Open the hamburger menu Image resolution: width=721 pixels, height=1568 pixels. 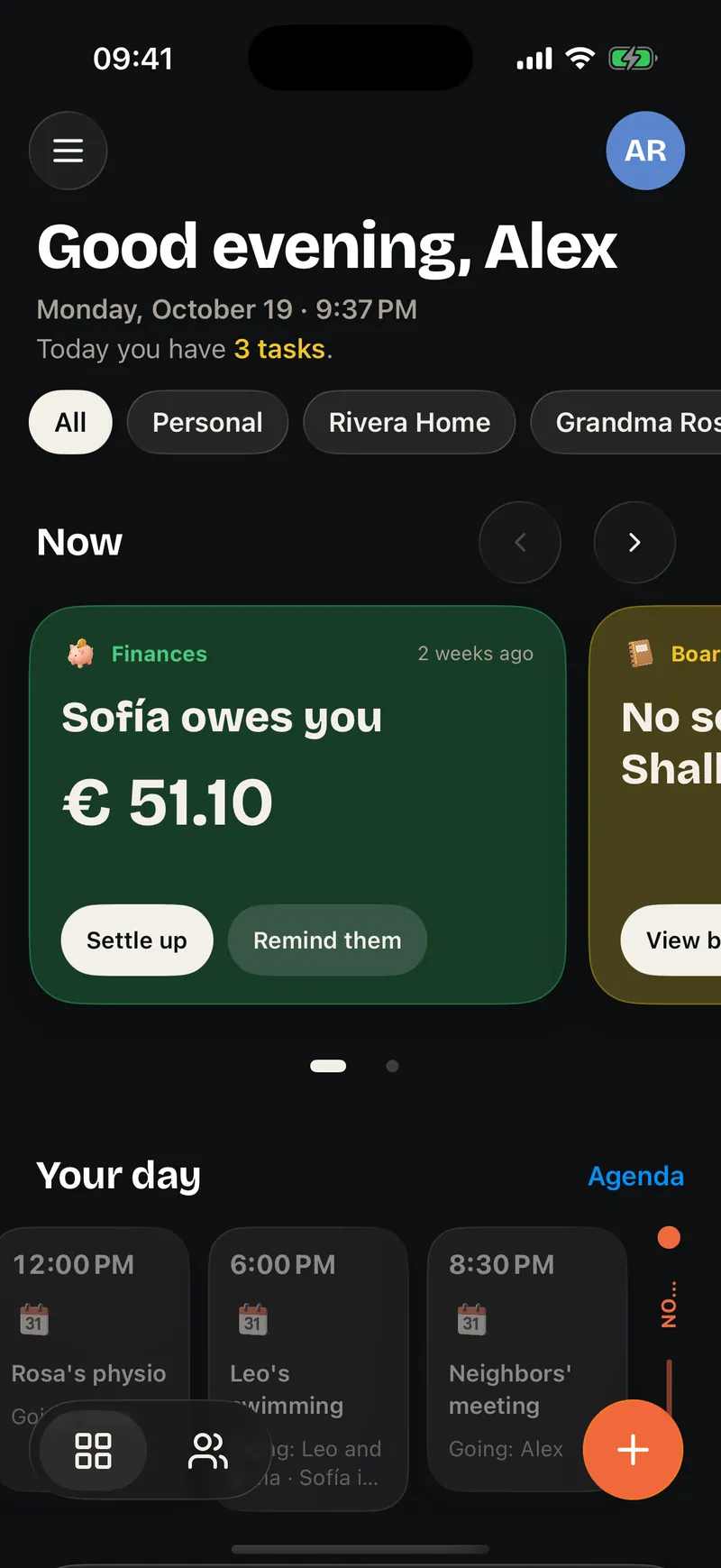(x=68, y=151)
